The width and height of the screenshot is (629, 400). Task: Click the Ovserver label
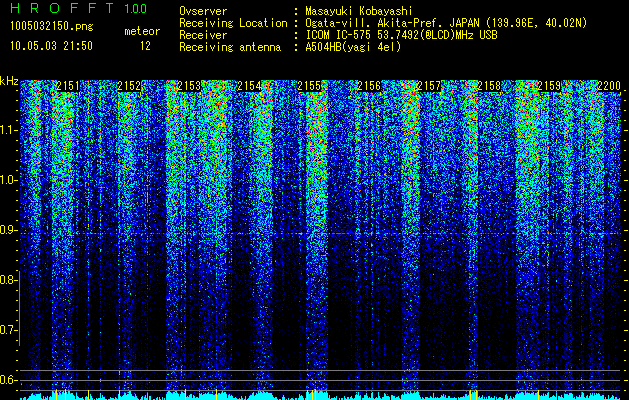[203, 12]
